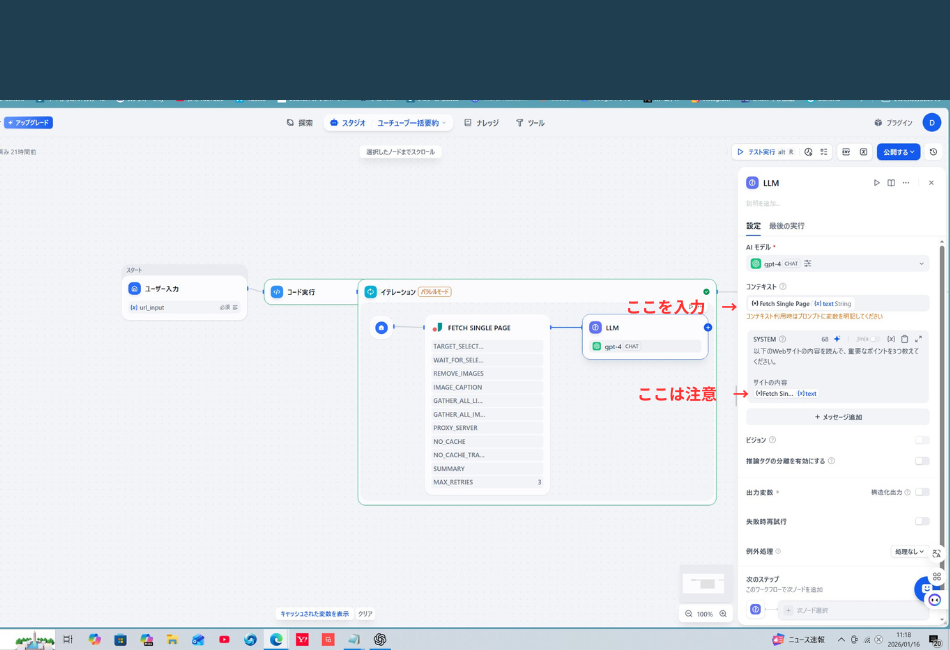950x650 pixels.
Task: Open the 公開する publish dropdown
Action: pyautogui.click(x=898, y=152)
